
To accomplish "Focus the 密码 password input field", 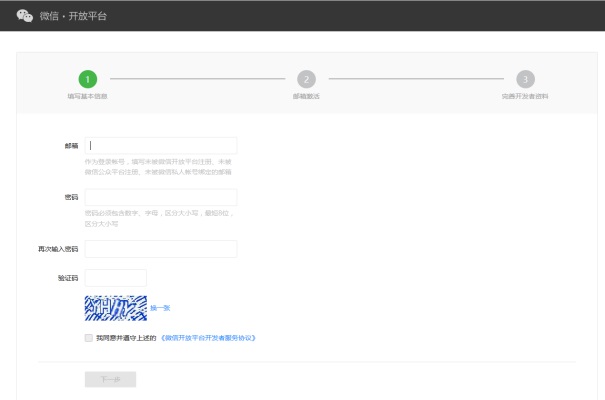I will tap(161, 197).
